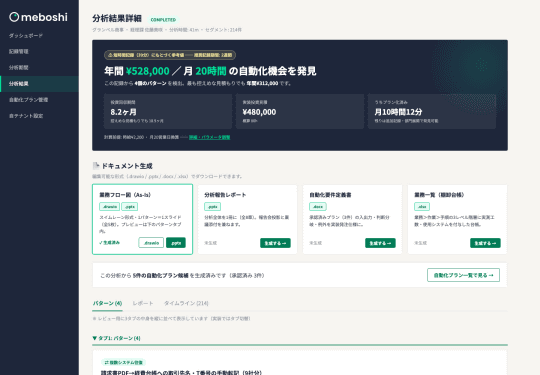
Task: Collapse the ▼ タブ1: パターン(4) section
Action: tap(116, 338)
